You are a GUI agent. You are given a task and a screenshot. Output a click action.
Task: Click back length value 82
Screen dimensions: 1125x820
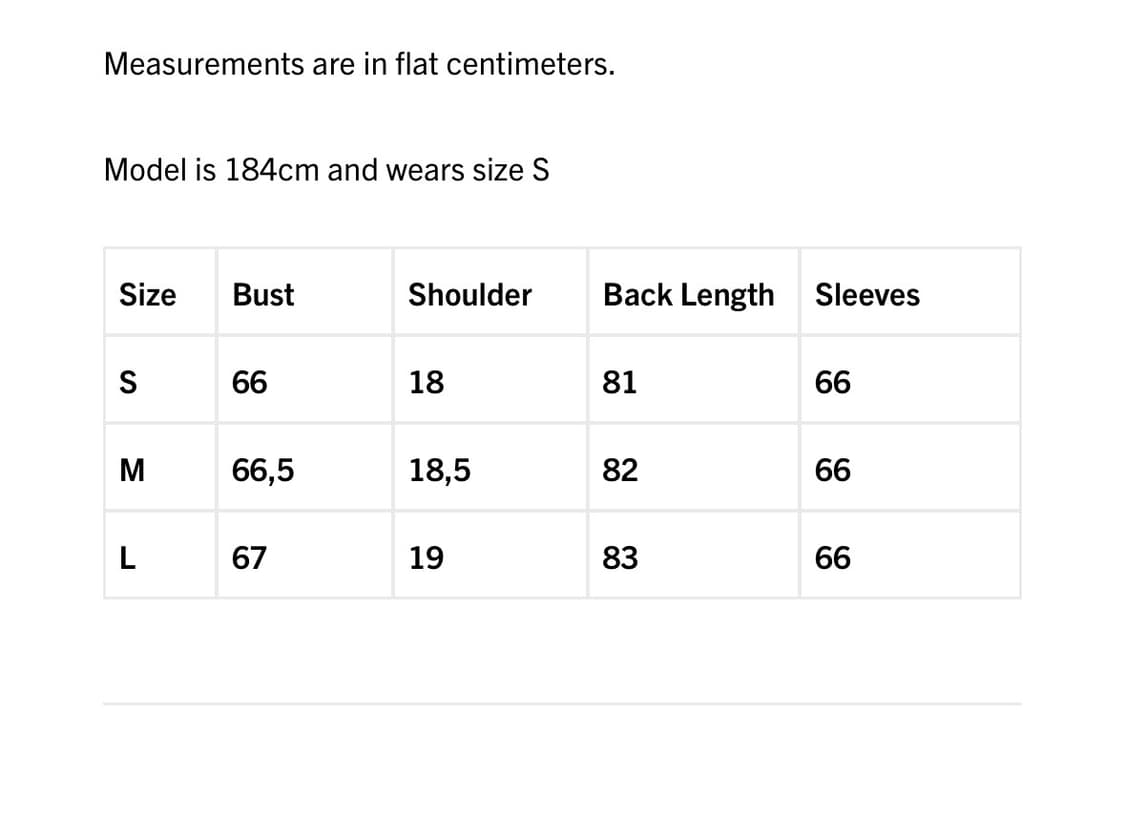pyautogui.click(x=619, y=470)
